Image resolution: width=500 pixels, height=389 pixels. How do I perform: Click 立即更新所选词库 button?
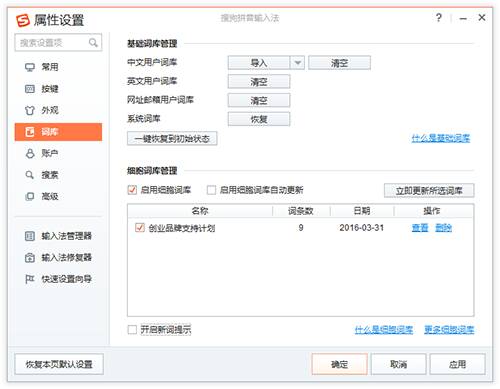point(429,191)
